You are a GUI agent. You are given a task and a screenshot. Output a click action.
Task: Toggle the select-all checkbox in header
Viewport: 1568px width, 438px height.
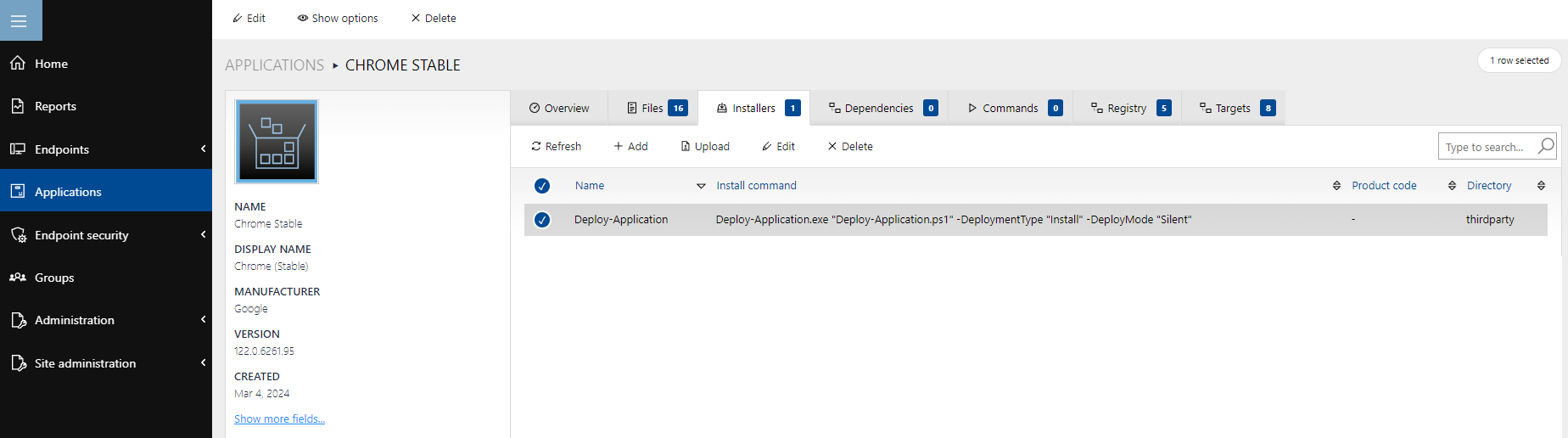click(542, 186)
